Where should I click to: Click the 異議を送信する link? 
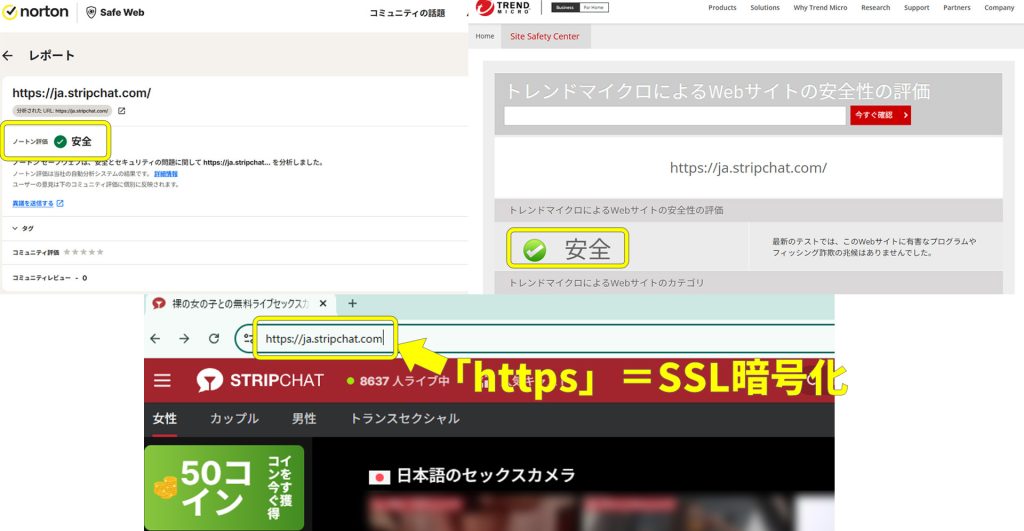38,204
